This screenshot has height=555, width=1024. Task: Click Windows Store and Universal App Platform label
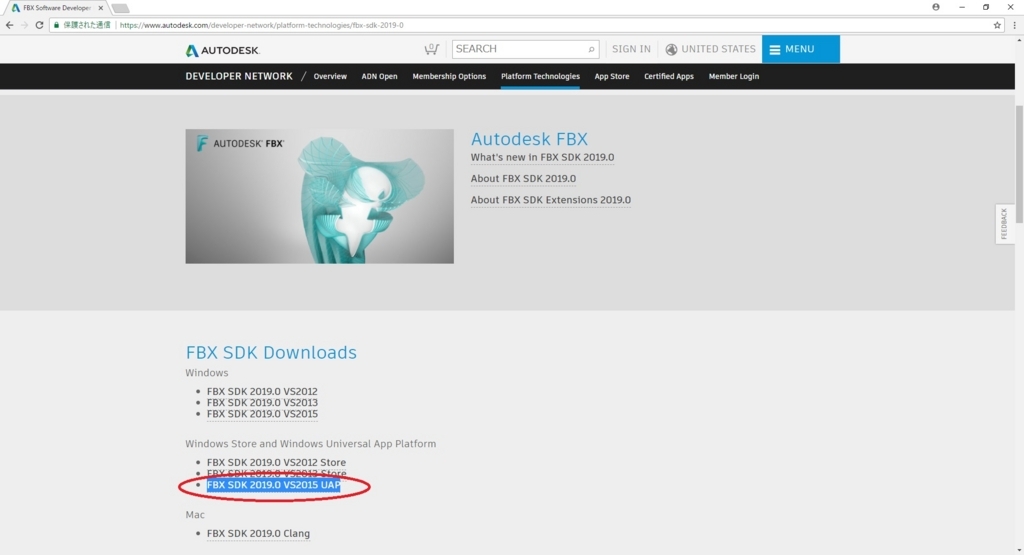310,444
